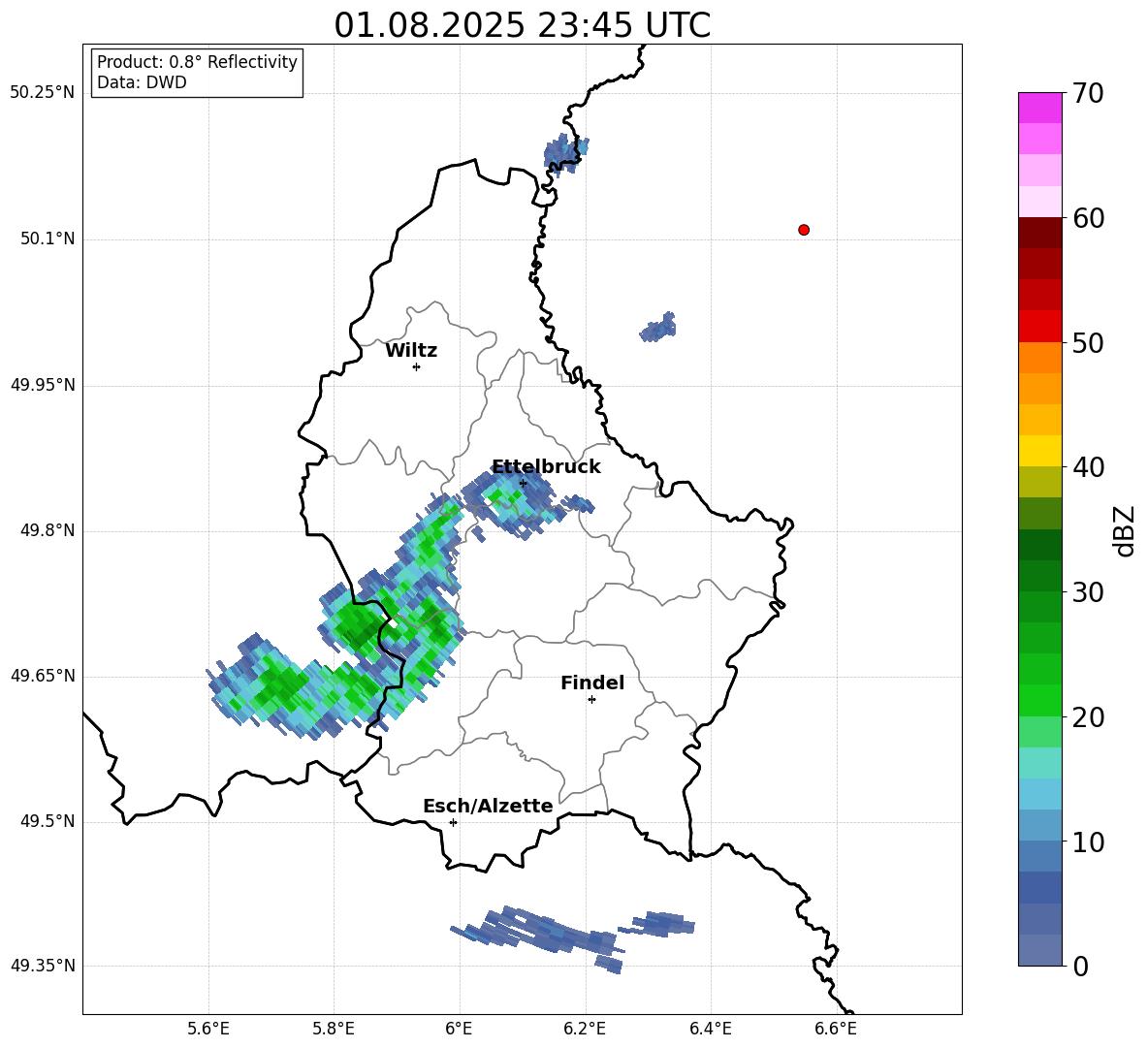Click the colorbar tick label 60
The width and height of the screenshot is (1148, 1048).
click(1088, 218)
